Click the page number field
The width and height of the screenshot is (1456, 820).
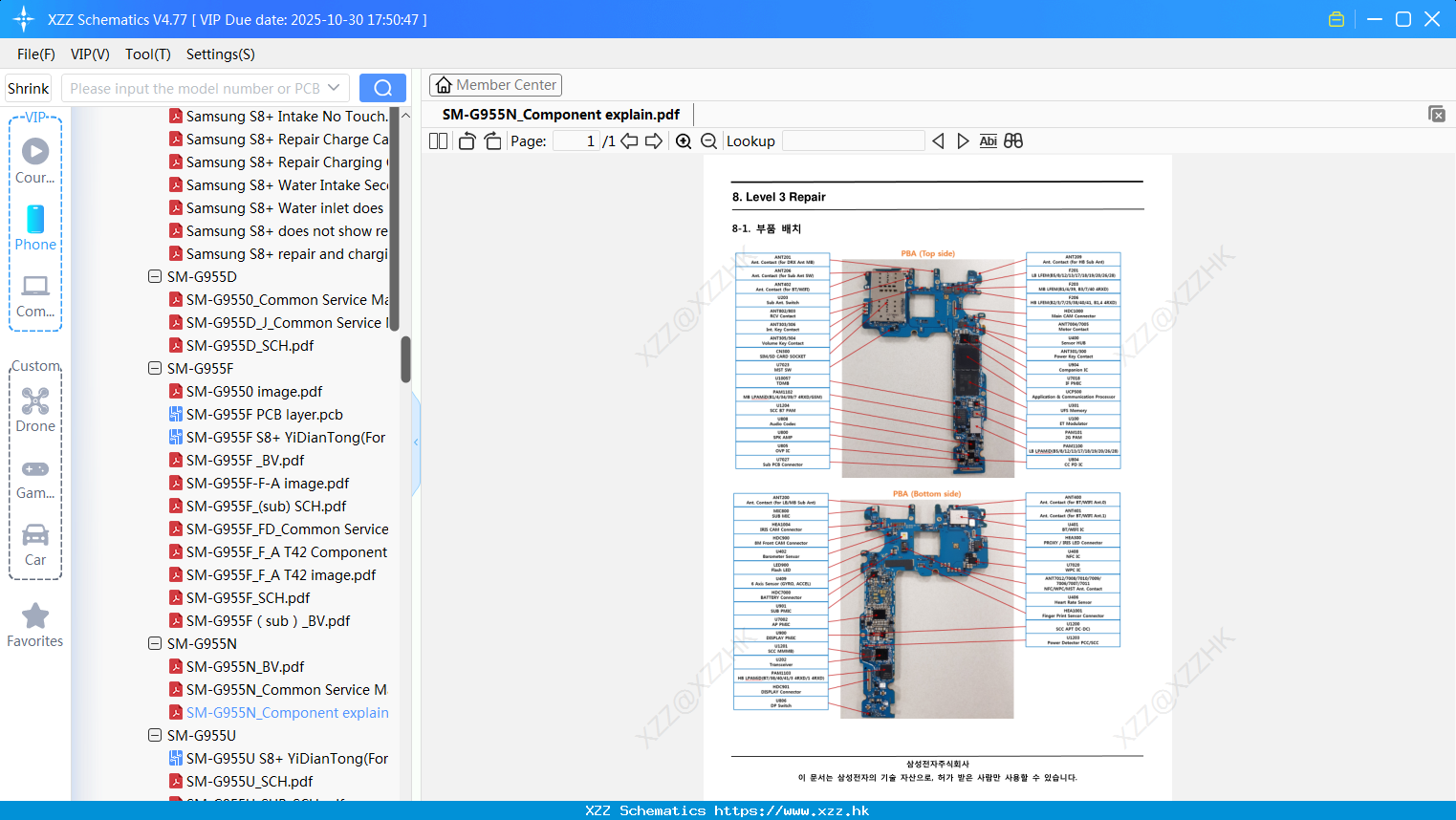[x=577, y=140]
